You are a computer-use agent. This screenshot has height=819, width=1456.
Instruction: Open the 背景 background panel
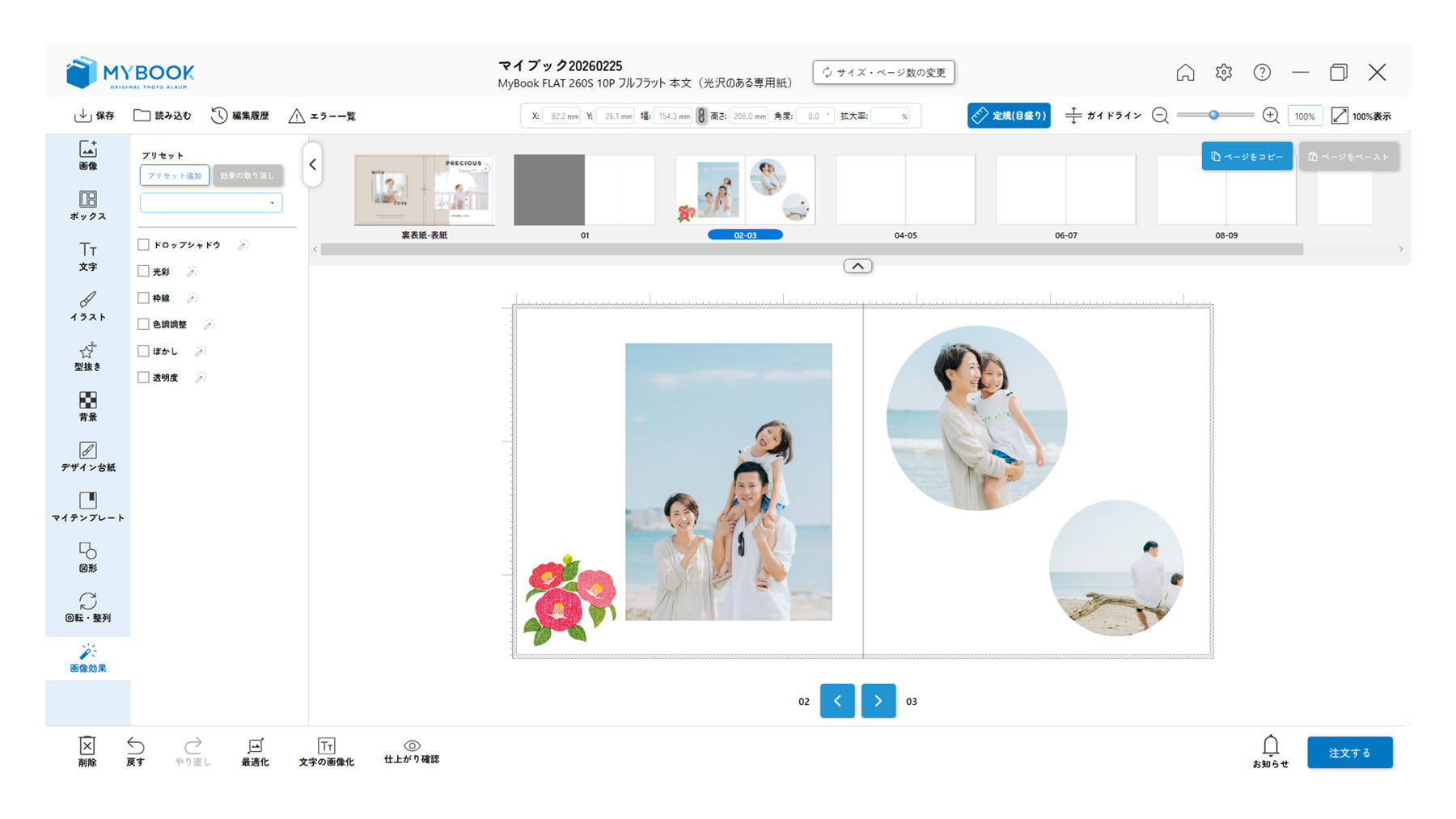point(87,406)
